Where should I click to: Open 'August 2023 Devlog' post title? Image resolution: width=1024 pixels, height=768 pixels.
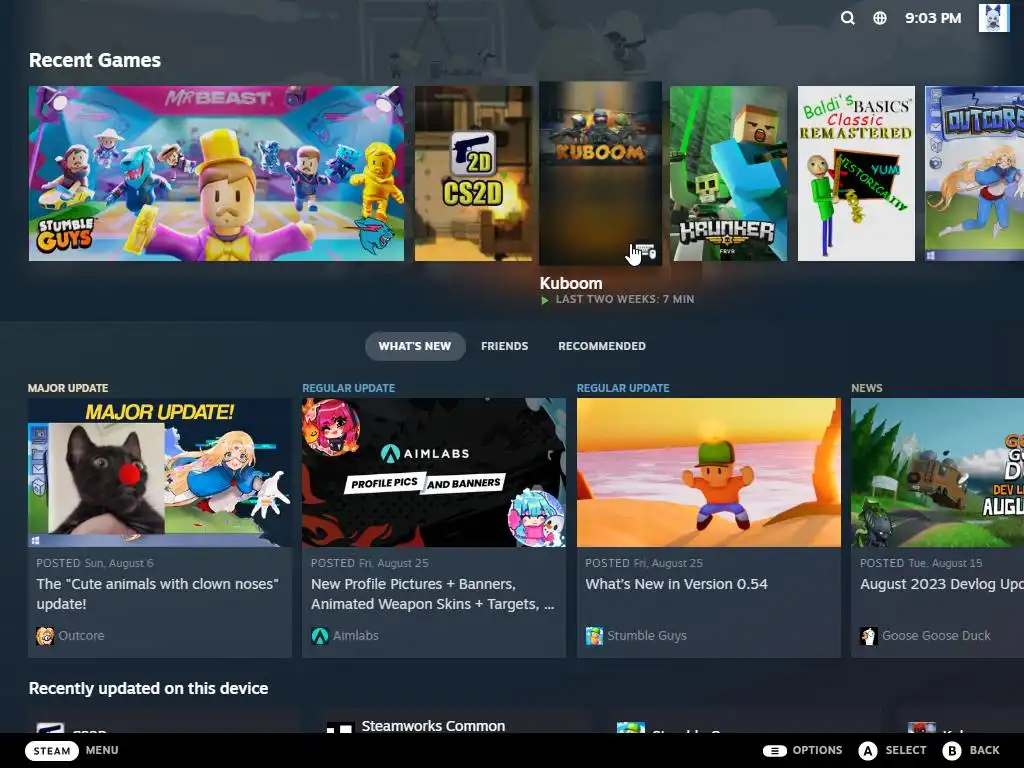coord(942,584)
